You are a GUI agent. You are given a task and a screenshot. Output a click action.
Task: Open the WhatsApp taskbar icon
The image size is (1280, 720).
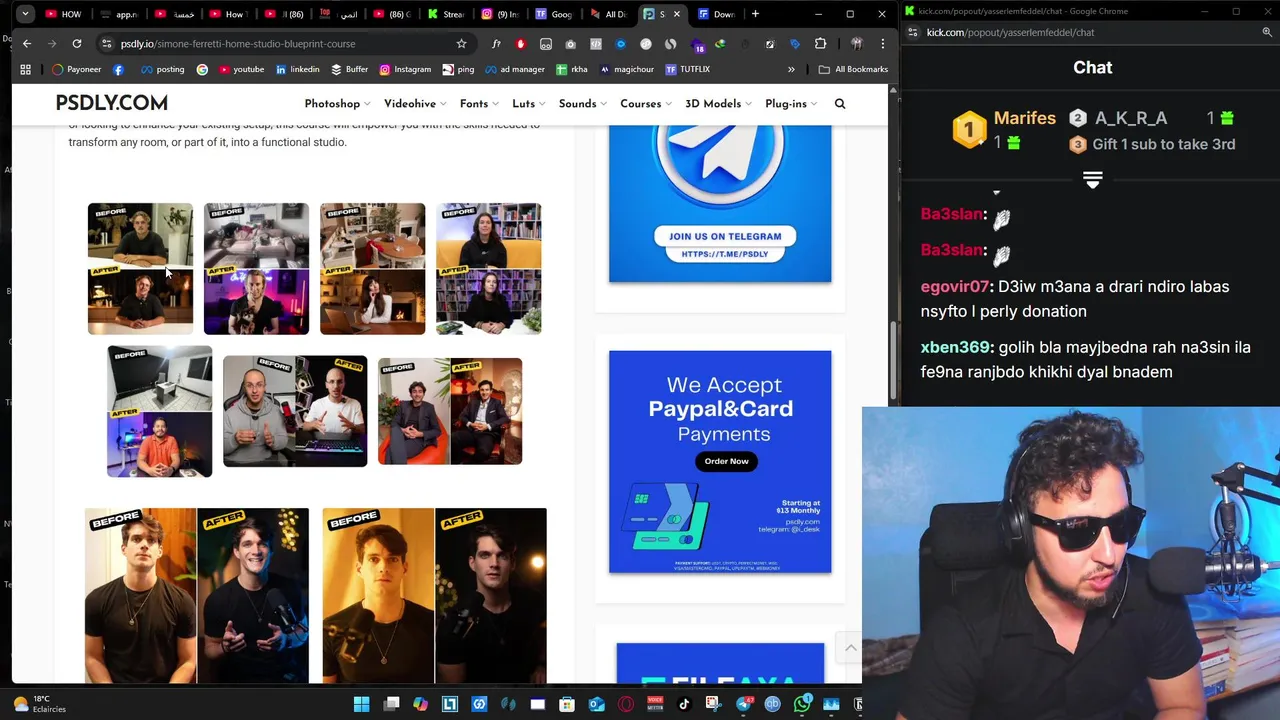coord(802,704)
